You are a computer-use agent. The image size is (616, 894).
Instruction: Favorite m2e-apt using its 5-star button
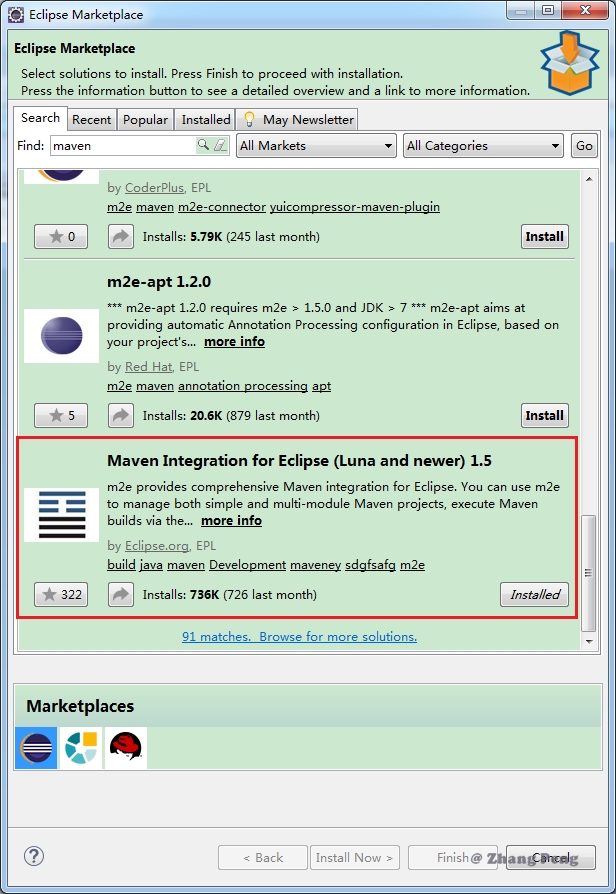pyautogui.click(x=61, y=415)
